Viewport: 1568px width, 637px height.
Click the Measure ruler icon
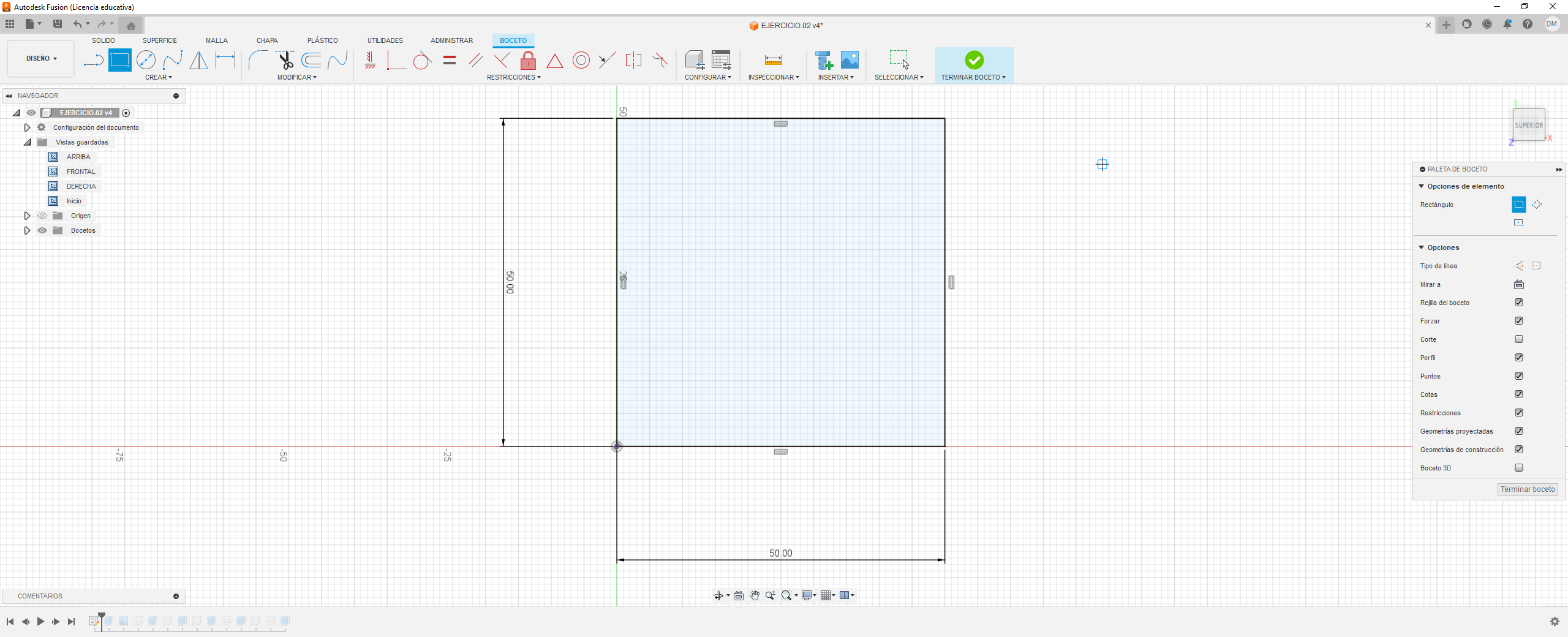point(773,60)
